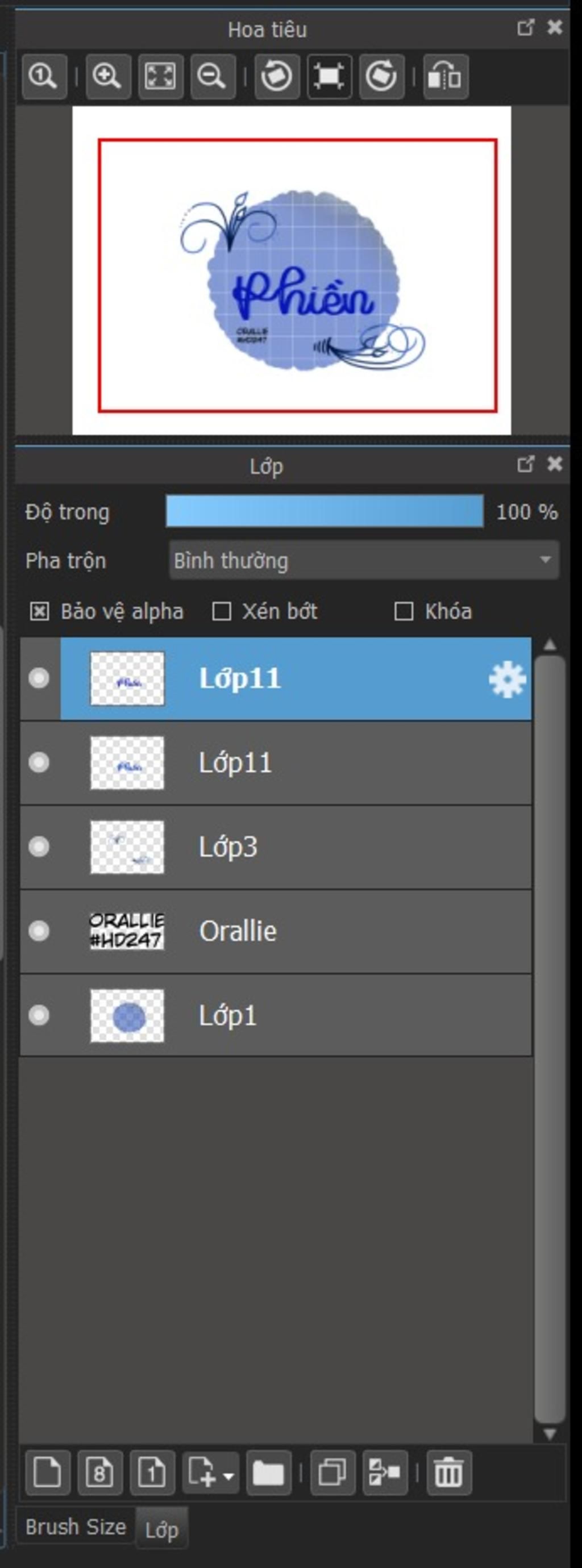Toggle the Bảo vệ alpha checkbox
This screenshot has height=1568, width=582.
pyautogui.click(x=40, y=611)
